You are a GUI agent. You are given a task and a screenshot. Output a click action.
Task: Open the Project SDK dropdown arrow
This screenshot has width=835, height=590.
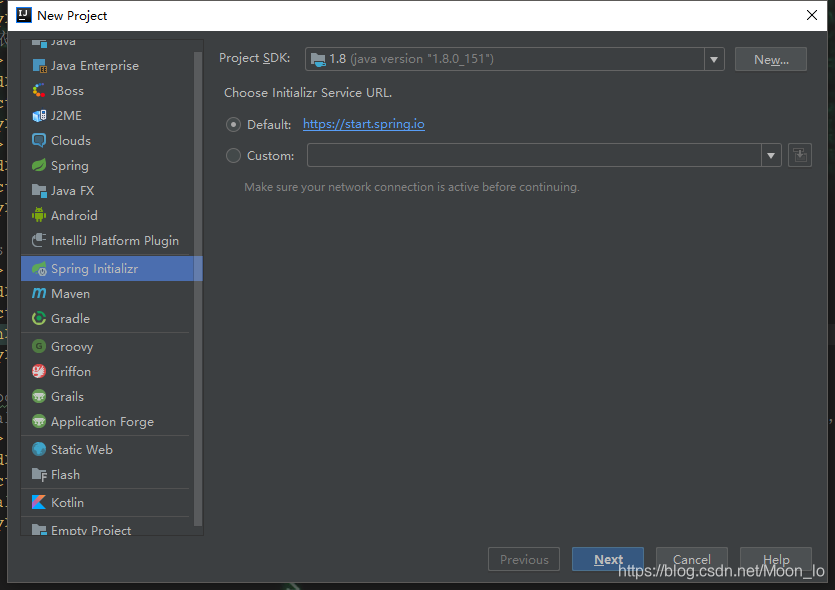point(714,59)
